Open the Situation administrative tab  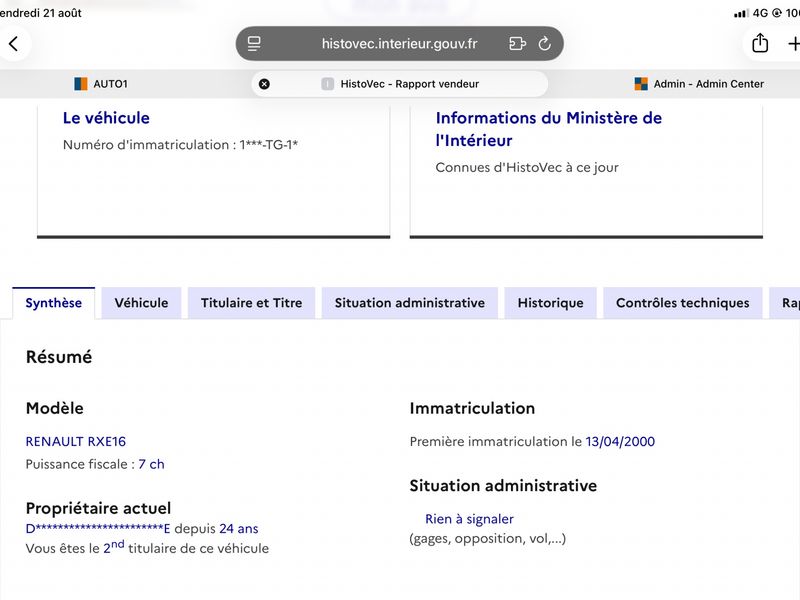click(410, 303)
